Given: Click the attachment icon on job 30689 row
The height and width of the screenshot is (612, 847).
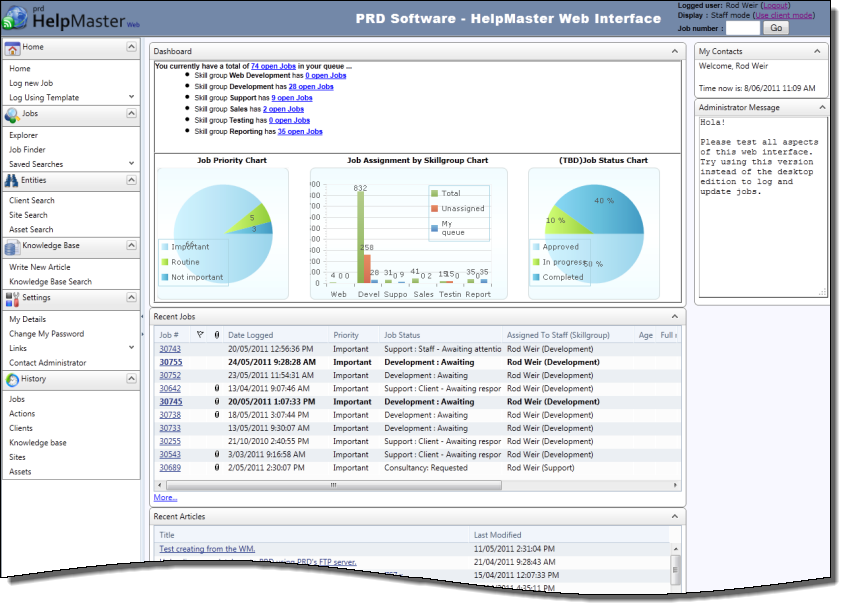Looking at the screenshot, I should 217,468.
